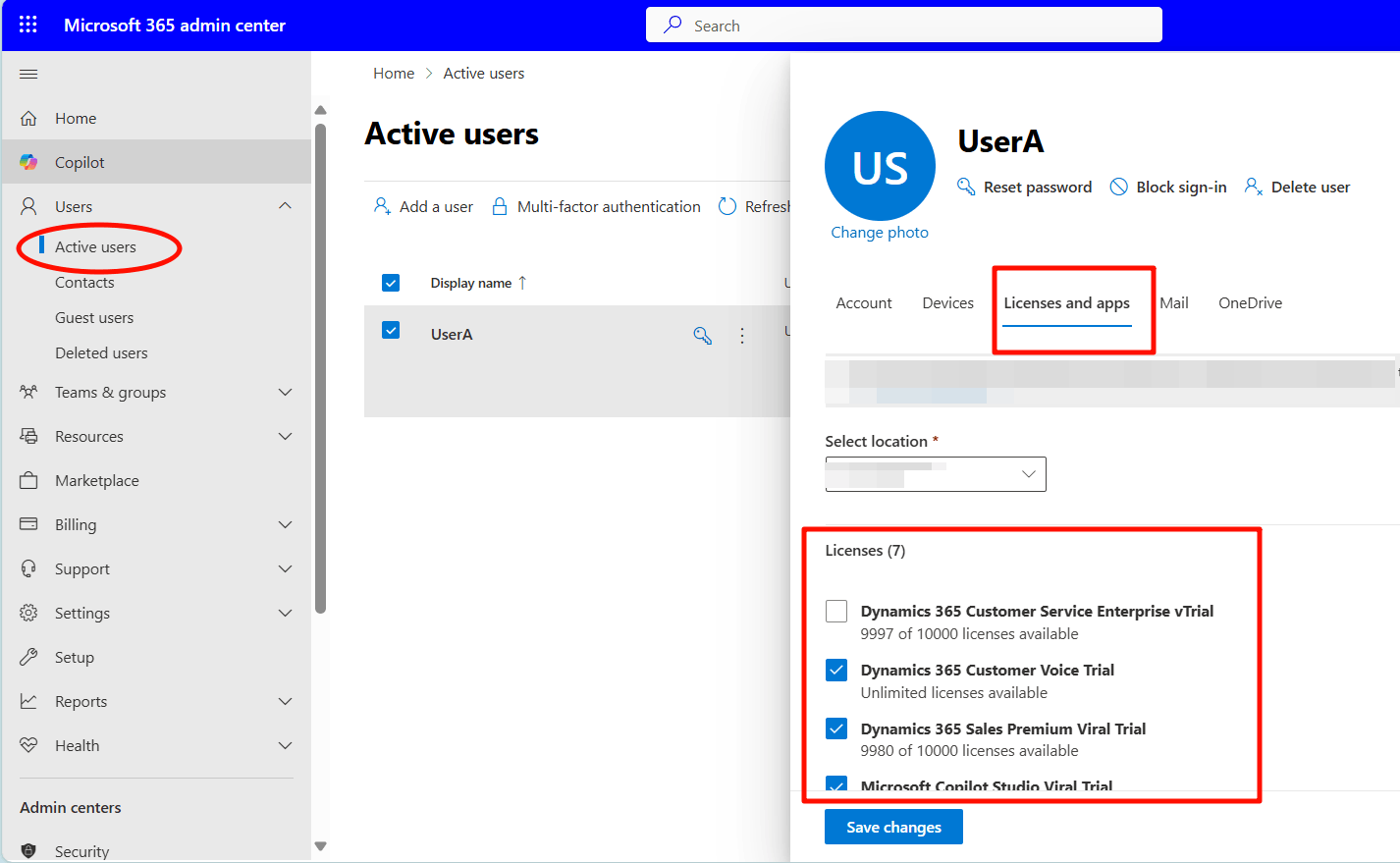
Task: Open Marketplace via its bag icon
Action: (28, 480)
